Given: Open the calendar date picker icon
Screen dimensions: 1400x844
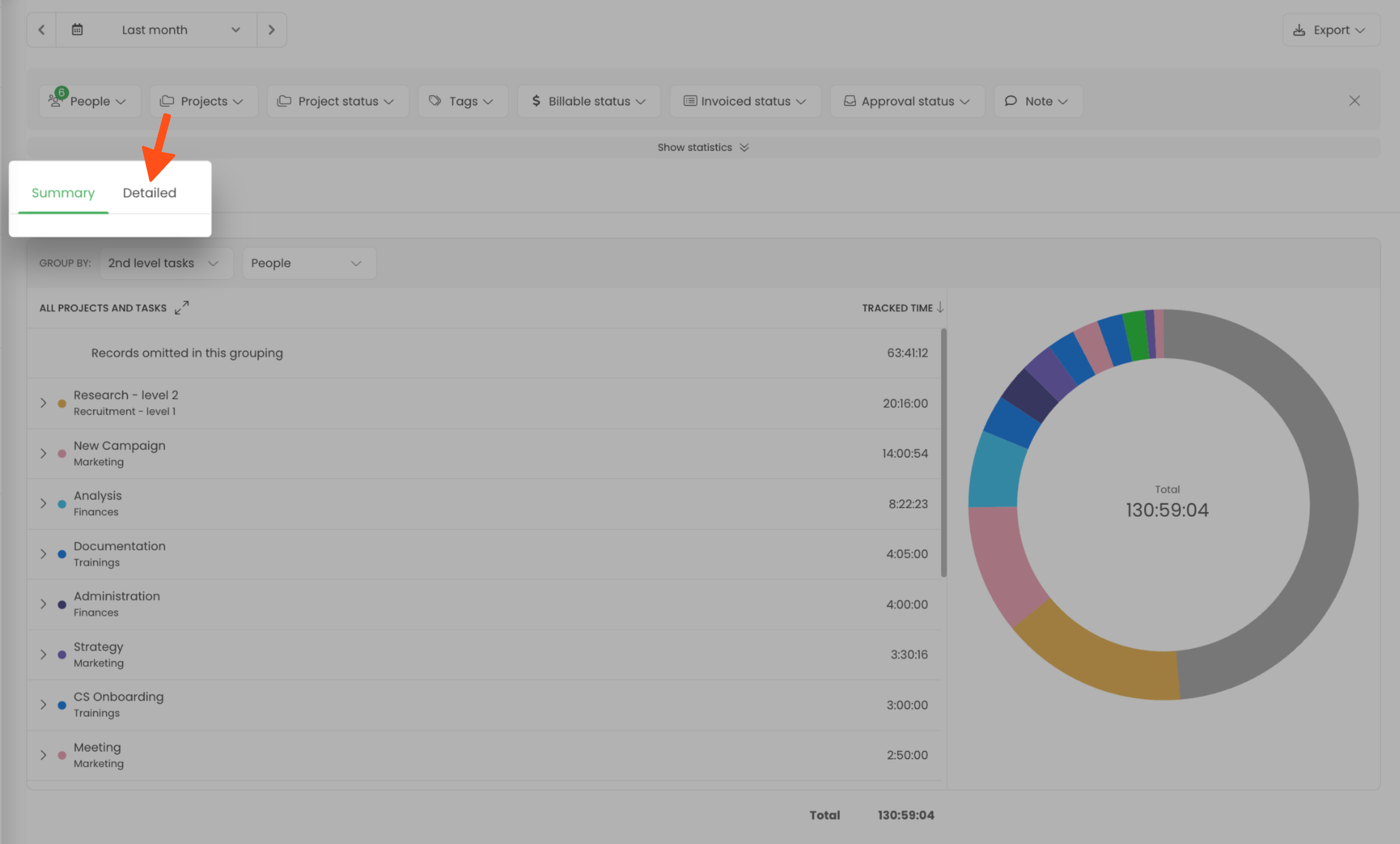Looking at the screenshot, I should (x=77, y=29).
